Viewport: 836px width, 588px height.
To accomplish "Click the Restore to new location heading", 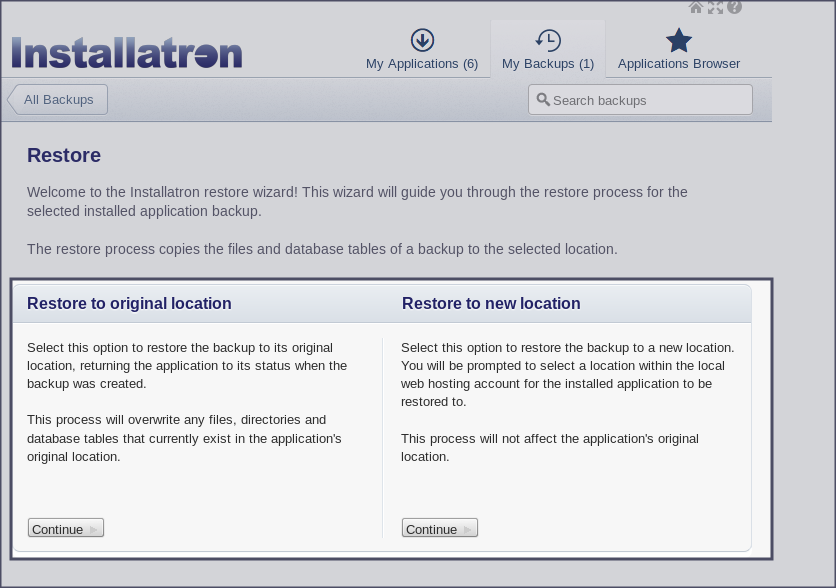I will pos(491,303).
